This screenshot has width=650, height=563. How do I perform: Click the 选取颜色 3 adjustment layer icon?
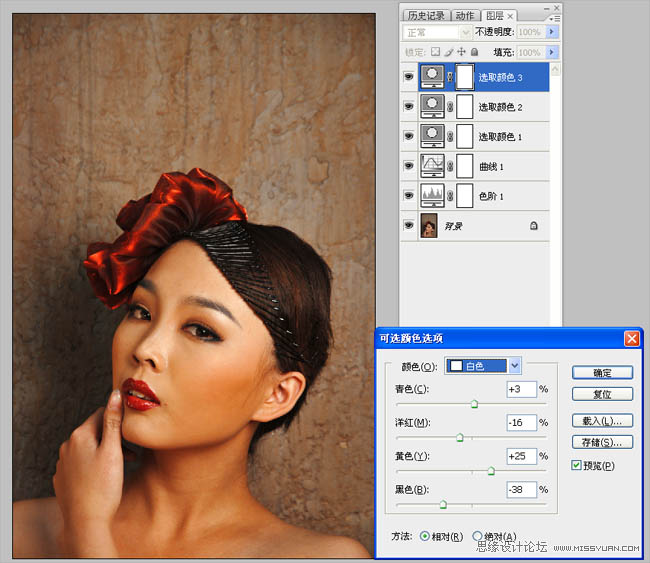point(434,77)
